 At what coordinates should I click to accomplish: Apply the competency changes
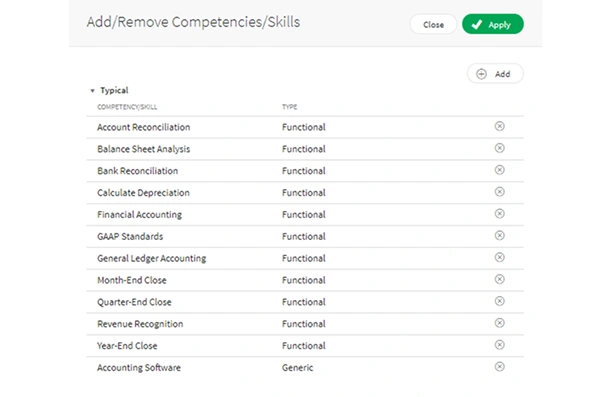493,24
